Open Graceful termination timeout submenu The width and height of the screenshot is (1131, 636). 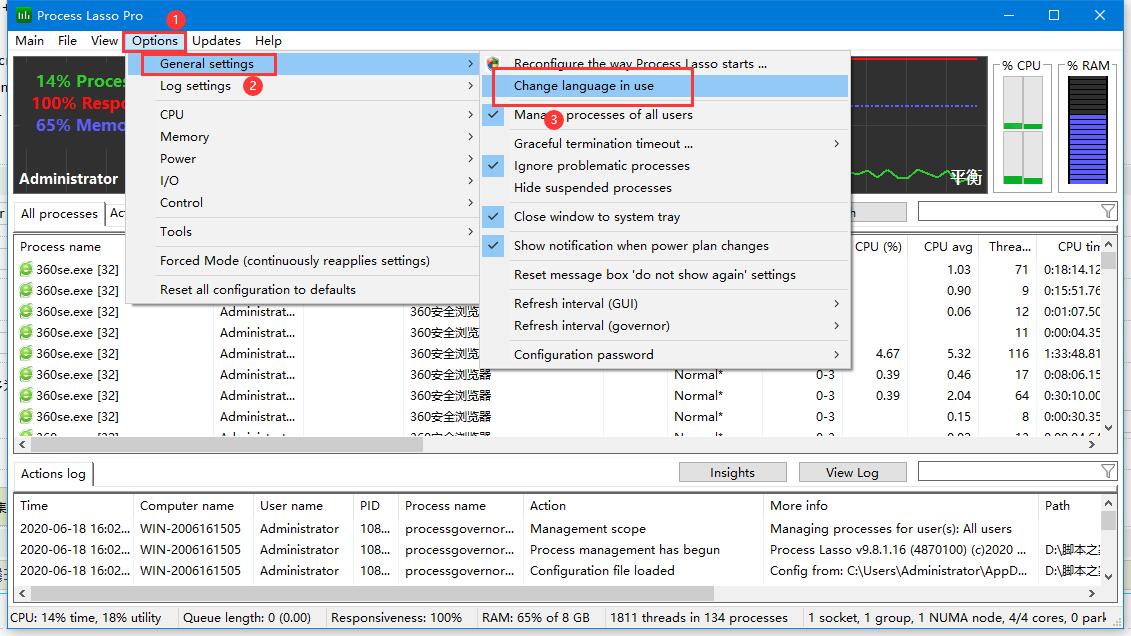pos(666,143)
